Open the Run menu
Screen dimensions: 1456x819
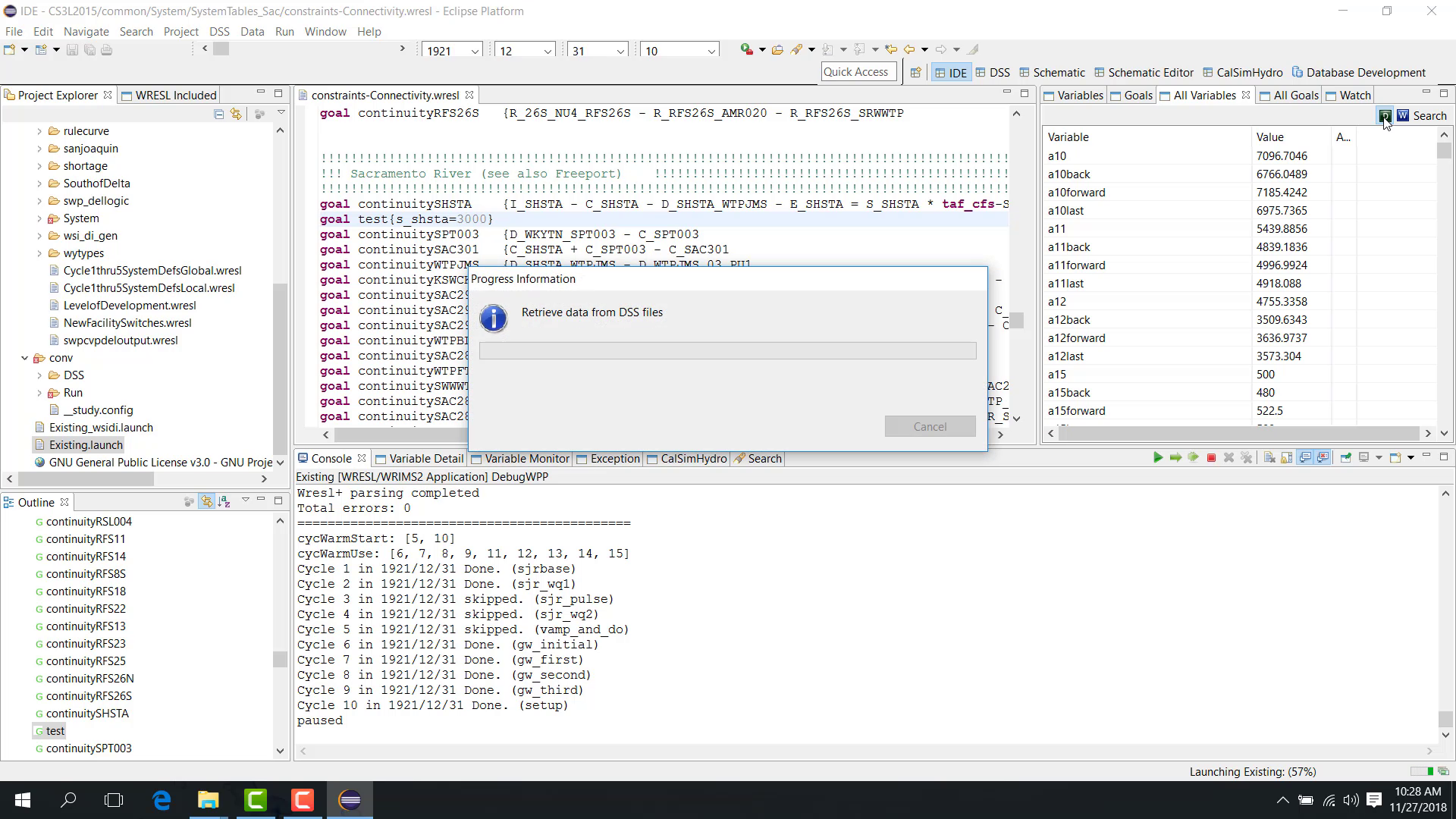pyautogui.click(x=284, y=32)
